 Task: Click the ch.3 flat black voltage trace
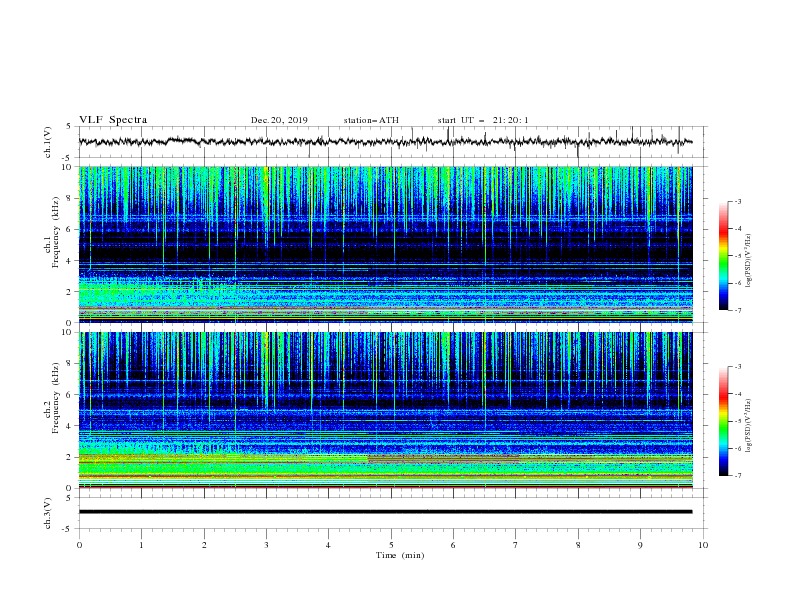pyautogui.click(x=385, y=512)
